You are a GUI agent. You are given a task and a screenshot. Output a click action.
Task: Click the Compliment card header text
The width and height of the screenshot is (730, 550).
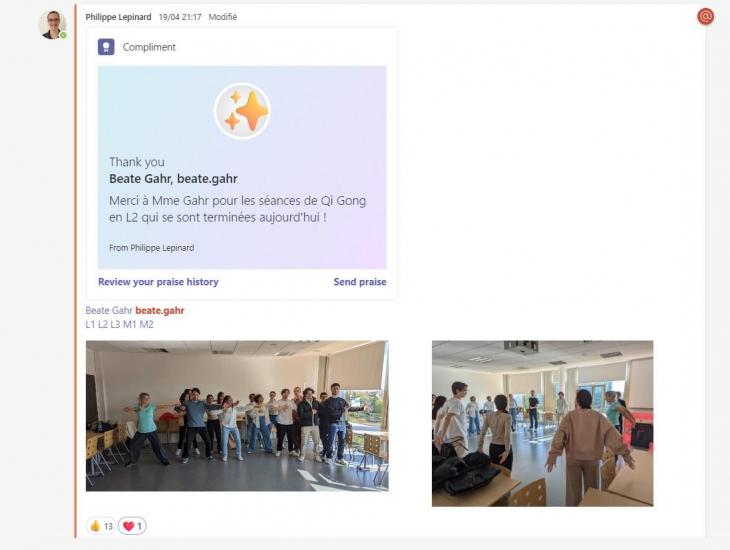(x=149, y=47)
